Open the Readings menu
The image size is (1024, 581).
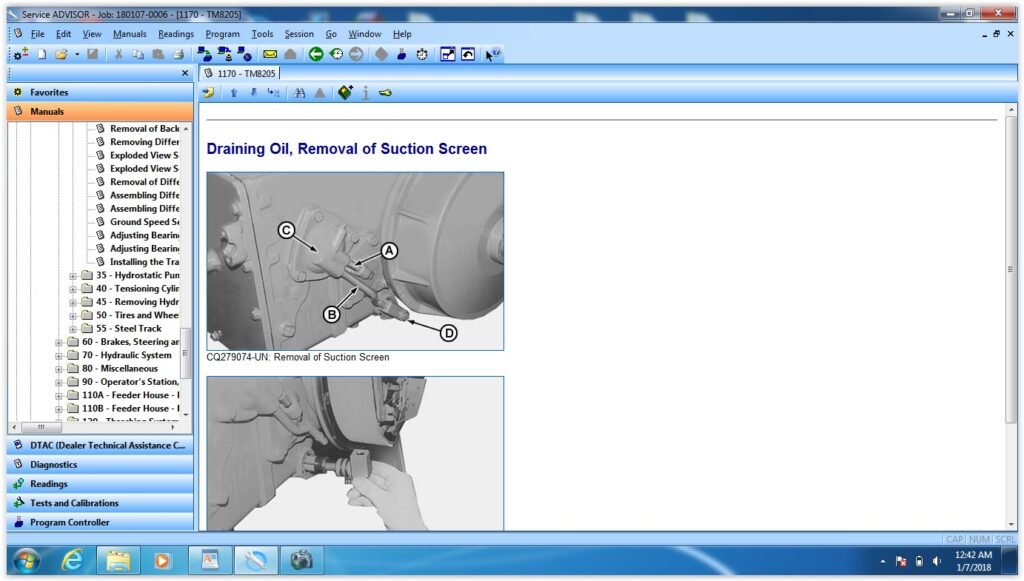[x=175, y=34]
